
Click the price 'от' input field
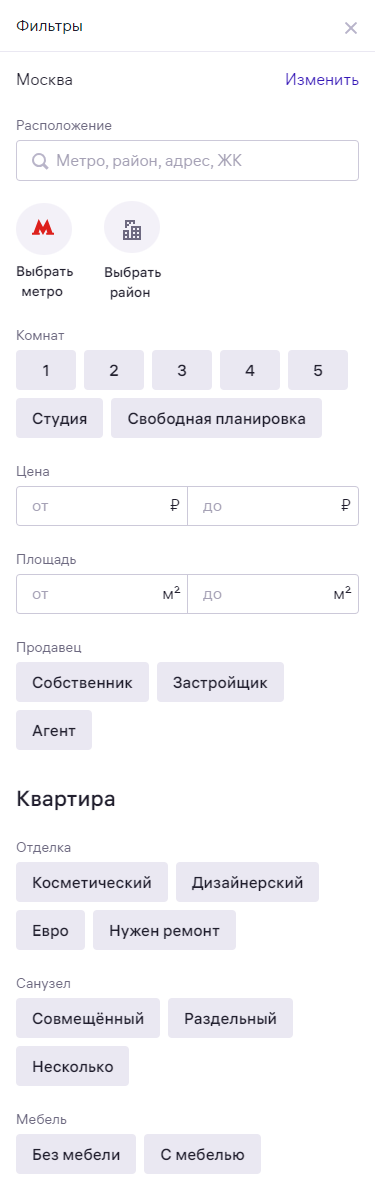[x=102, y=506]
